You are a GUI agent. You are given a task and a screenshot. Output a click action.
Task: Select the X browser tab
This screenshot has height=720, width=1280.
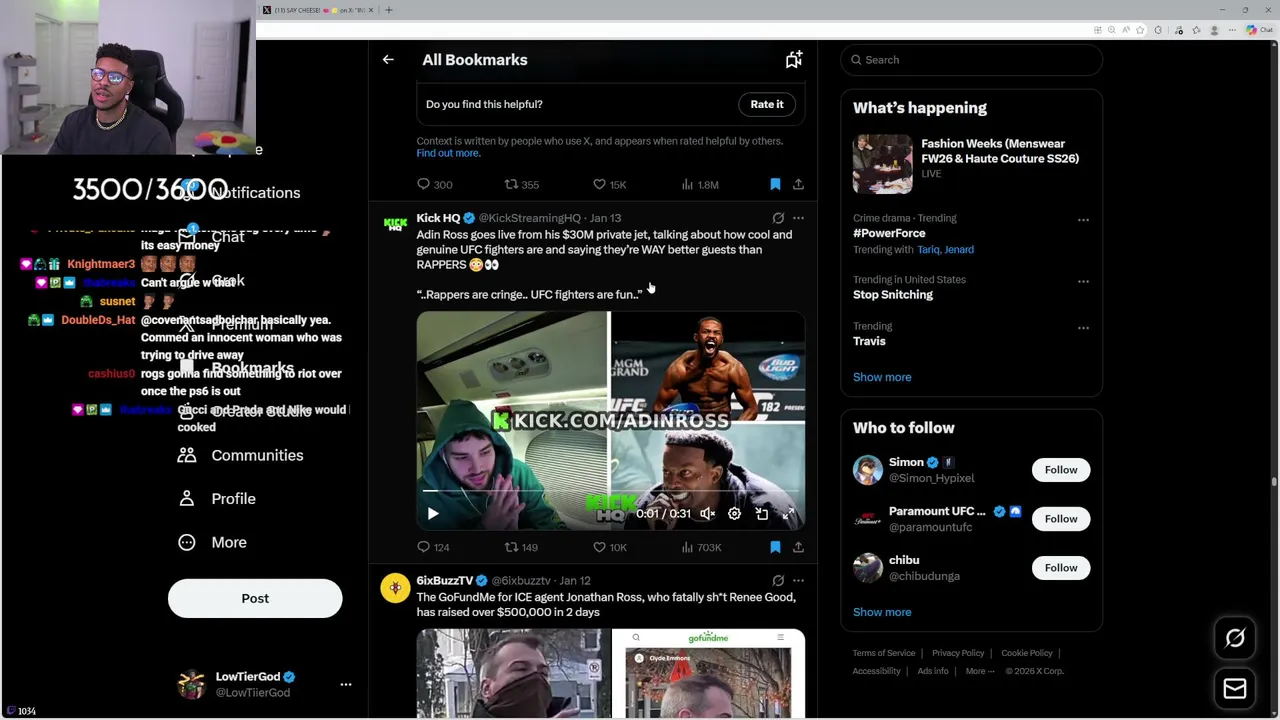[x=318, y=10]
